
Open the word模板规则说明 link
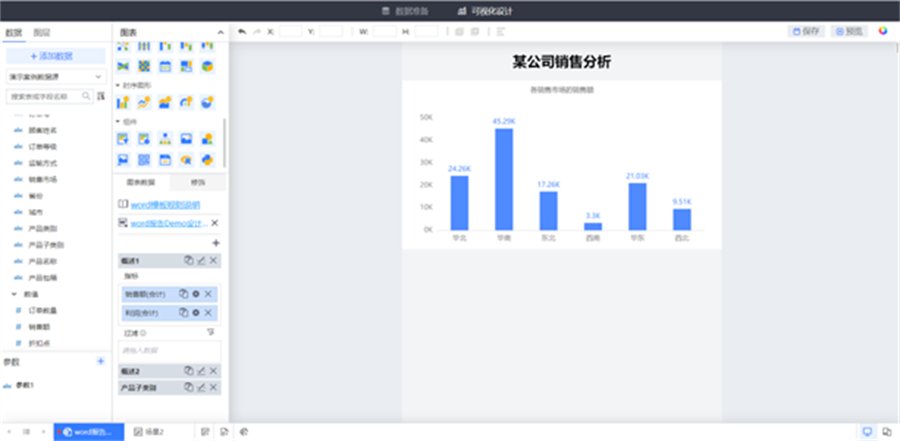[x=165, y=204]
